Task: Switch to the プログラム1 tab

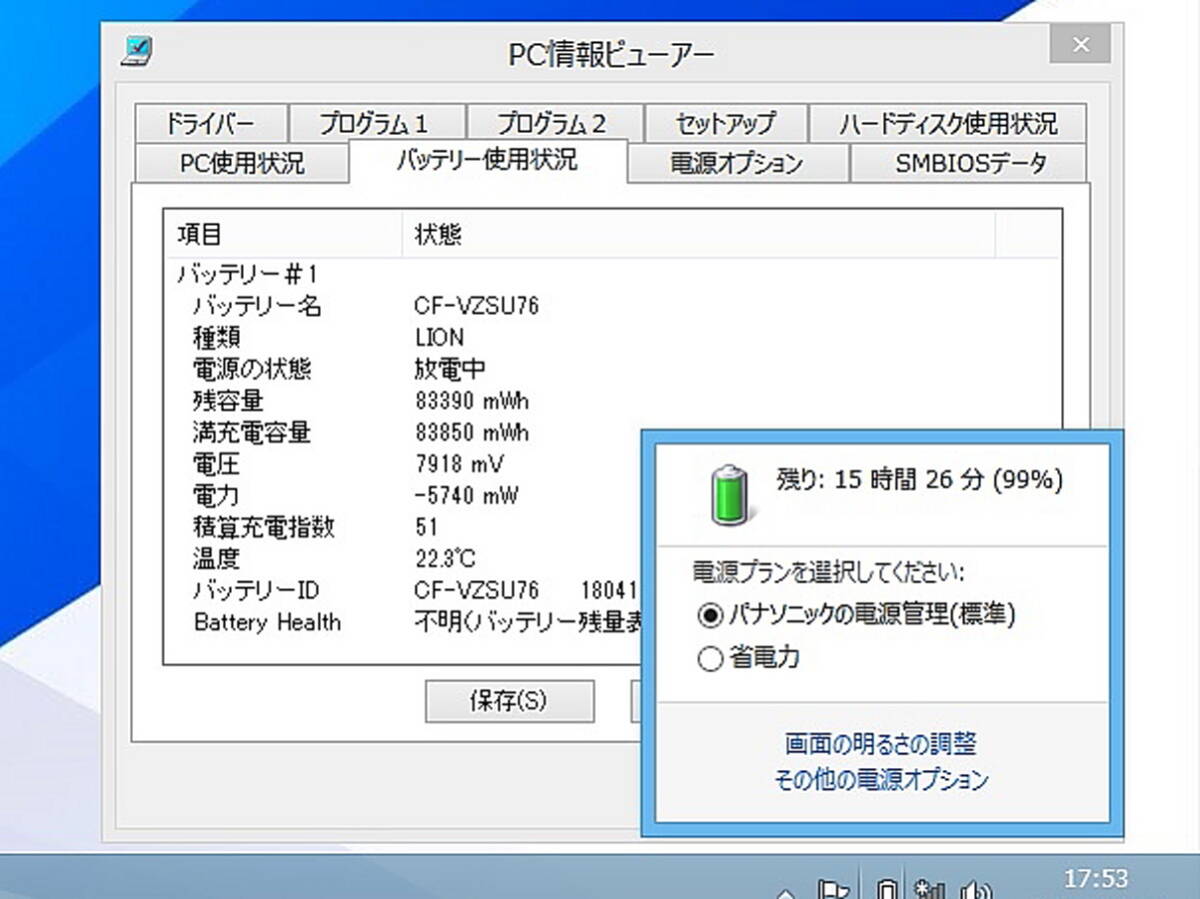Action: [376, 124]
